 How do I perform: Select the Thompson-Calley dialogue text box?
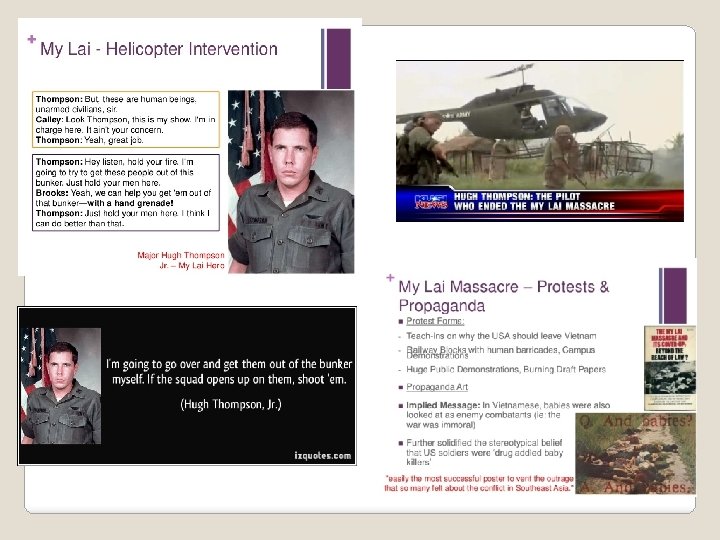point(126,119)
